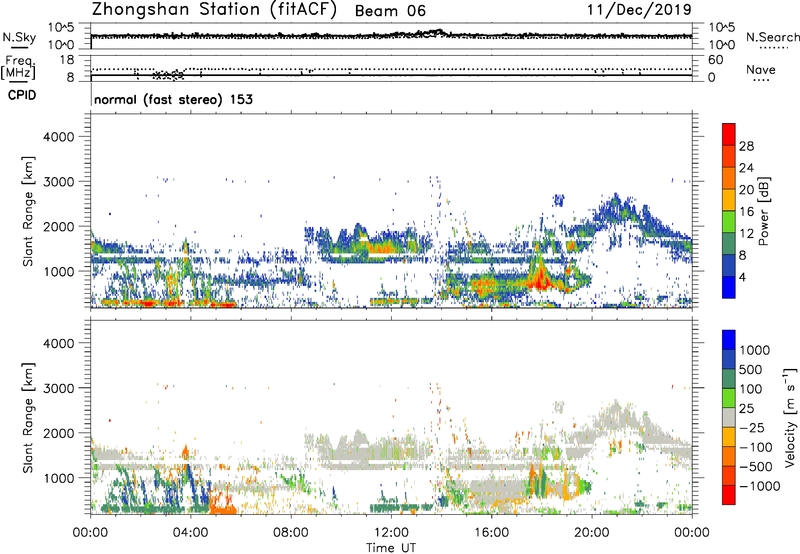Select the "08:00" time tick label
This screenshot has height=554, width=800.
coord(291,533)
